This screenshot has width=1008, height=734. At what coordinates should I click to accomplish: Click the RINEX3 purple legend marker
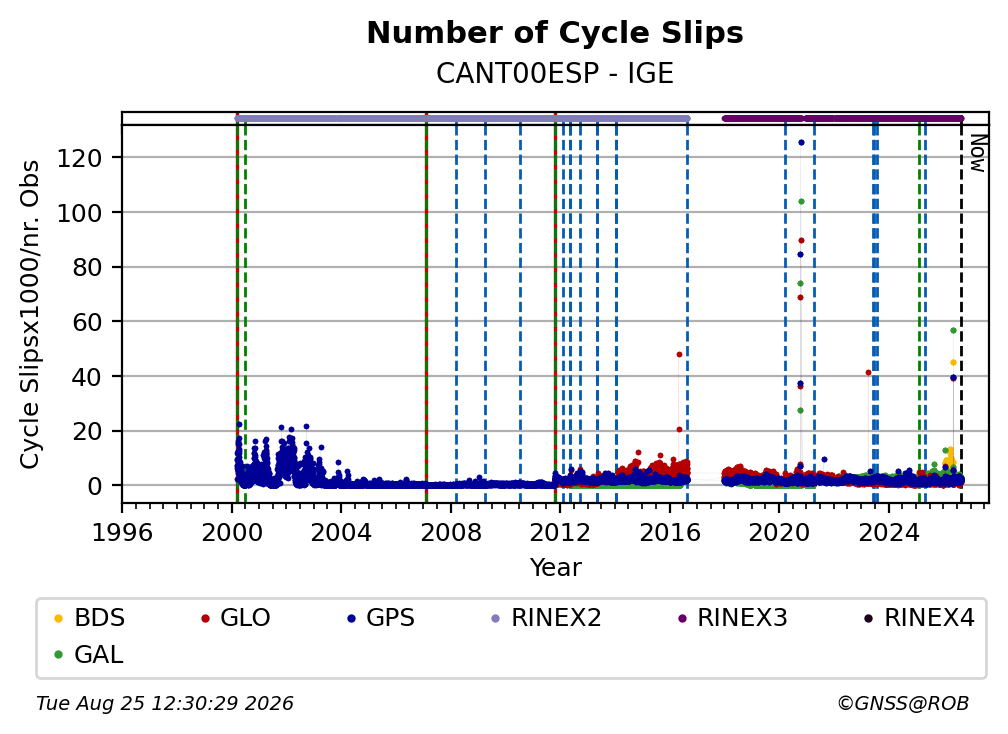click(682, 618)
